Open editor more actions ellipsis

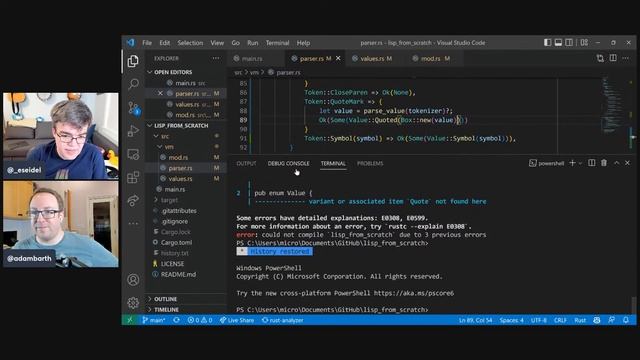626,58
